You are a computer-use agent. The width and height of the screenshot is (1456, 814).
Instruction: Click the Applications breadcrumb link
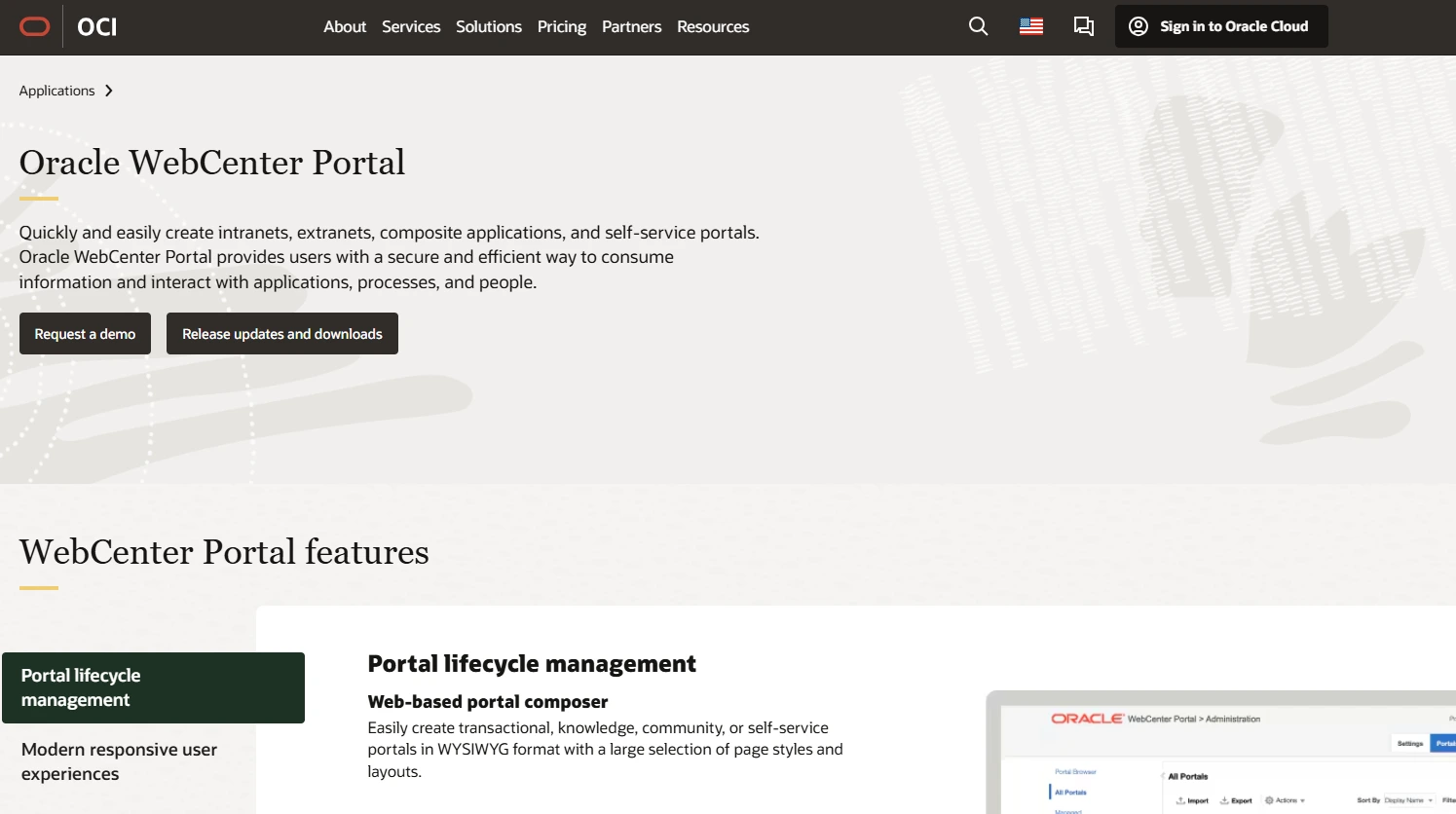click(56, 91)
